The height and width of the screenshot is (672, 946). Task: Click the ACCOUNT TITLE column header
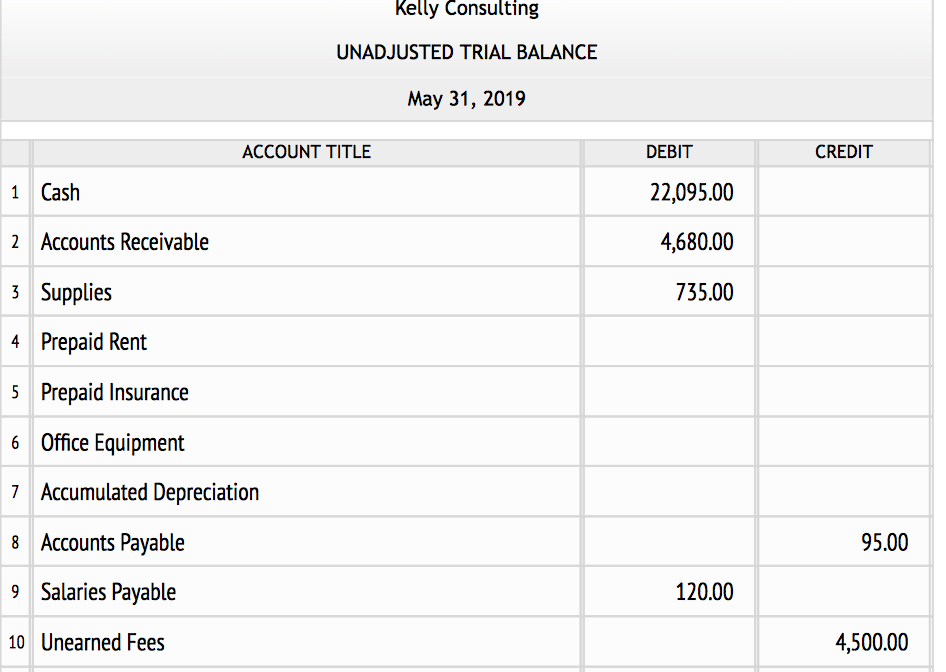[x=306, y=152]
